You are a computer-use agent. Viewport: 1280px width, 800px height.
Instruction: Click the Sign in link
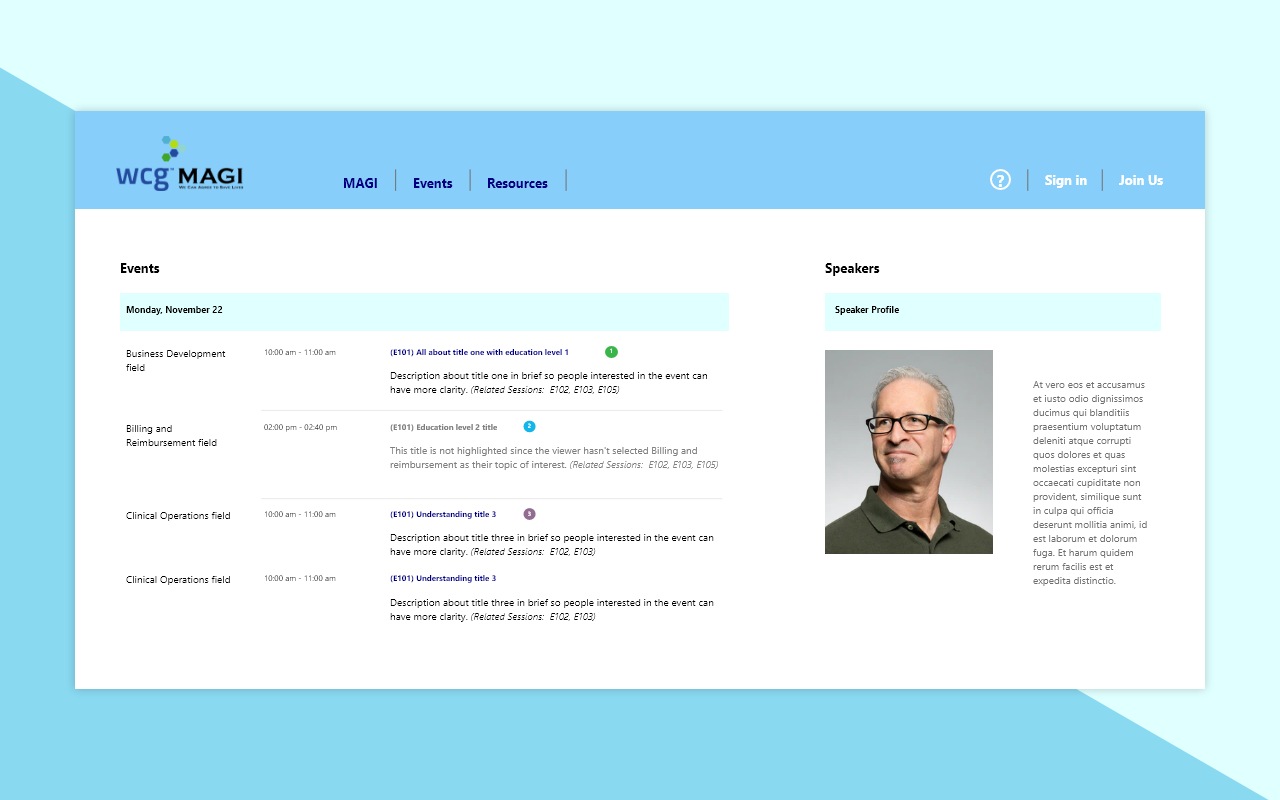point(1065,180)
